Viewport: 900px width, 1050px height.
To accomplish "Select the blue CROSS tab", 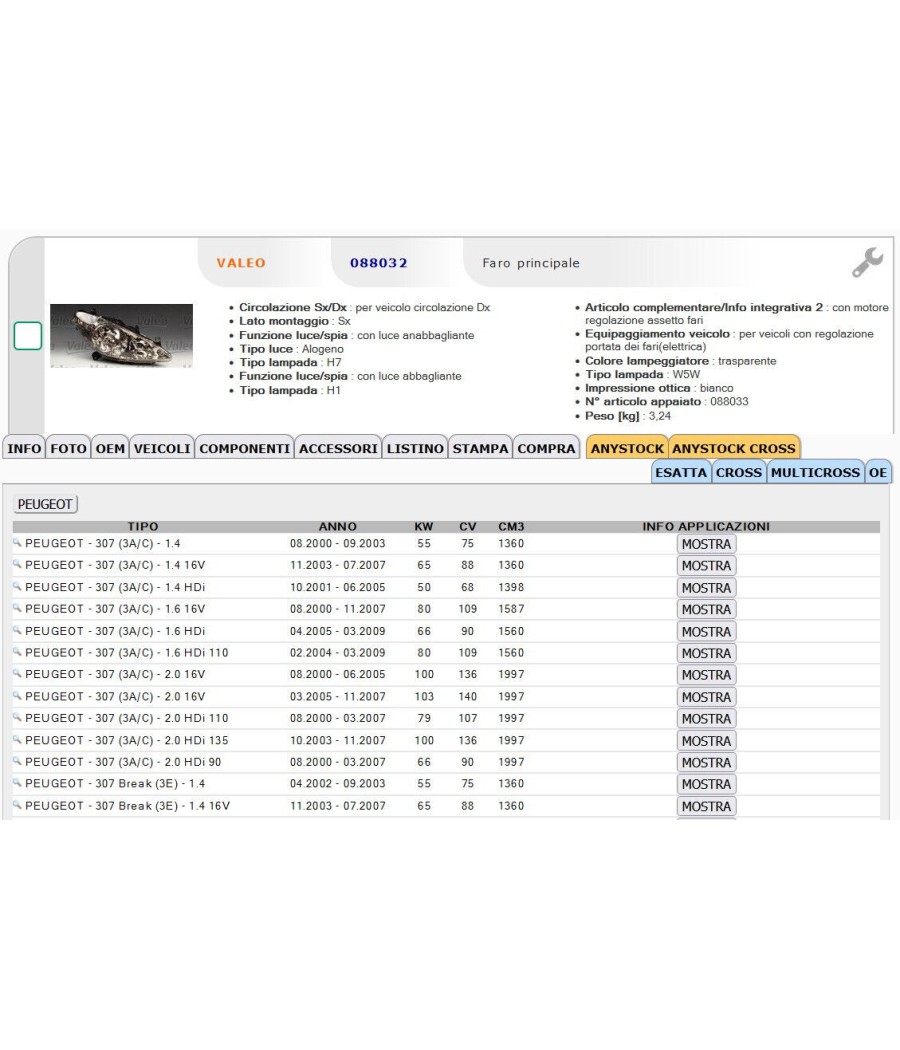I will [x=739, y=472].
